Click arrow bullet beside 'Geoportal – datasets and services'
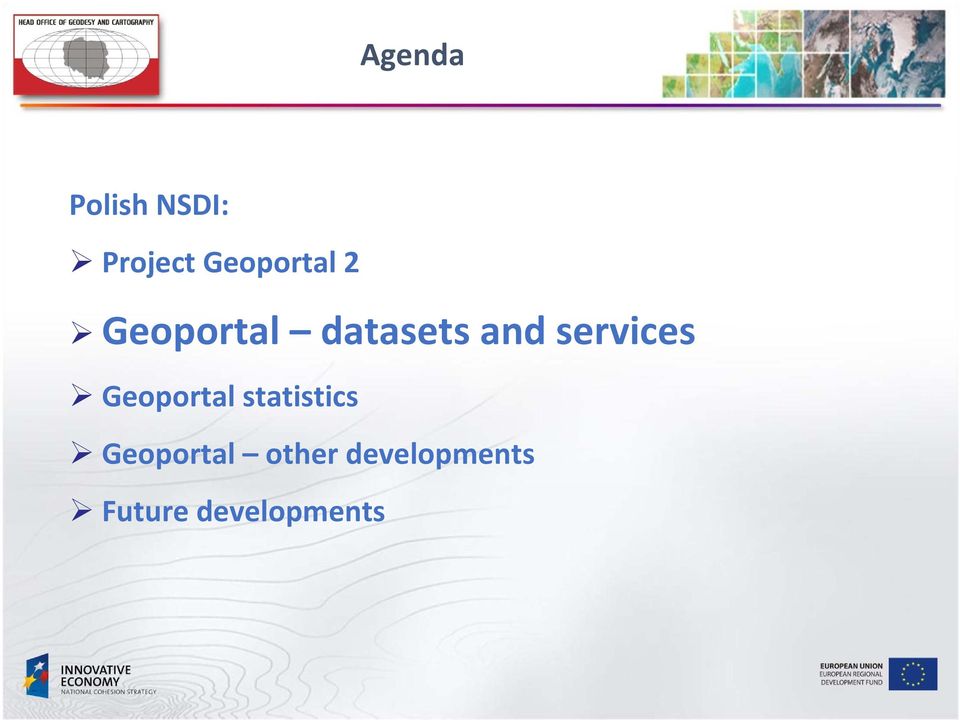This screenshot has height=720, width=960. 81,333
